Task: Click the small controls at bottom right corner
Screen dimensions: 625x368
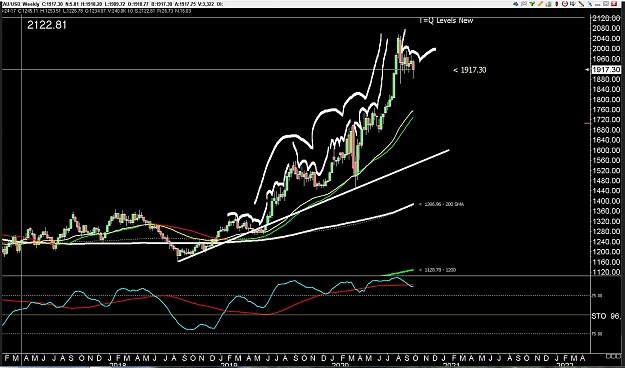Action: coord(613,356)
